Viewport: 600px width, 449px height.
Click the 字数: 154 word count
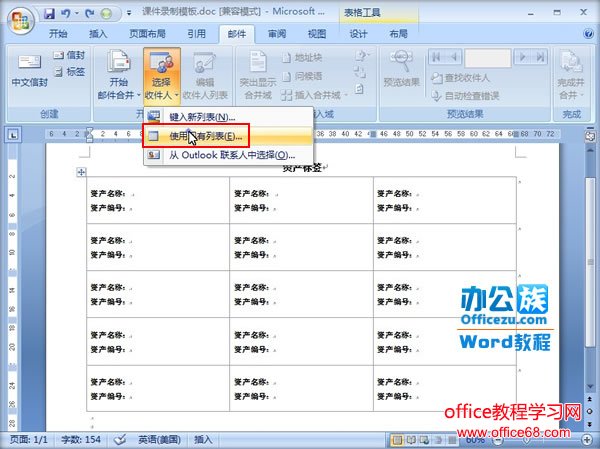[x=81, y=440]
